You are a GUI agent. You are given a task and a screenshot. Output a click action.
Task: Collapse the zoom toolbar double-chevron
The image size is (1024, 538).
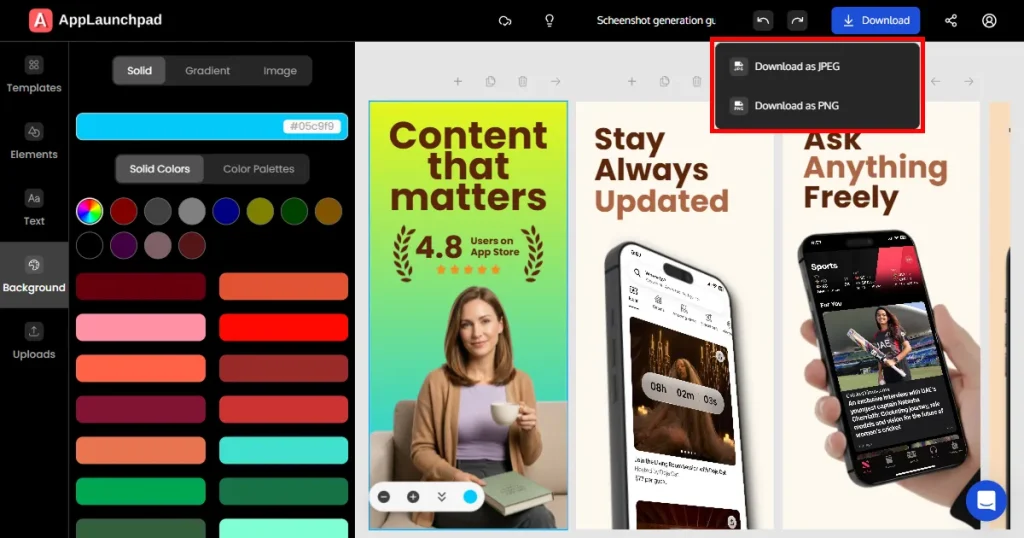(x=441, y=497)
